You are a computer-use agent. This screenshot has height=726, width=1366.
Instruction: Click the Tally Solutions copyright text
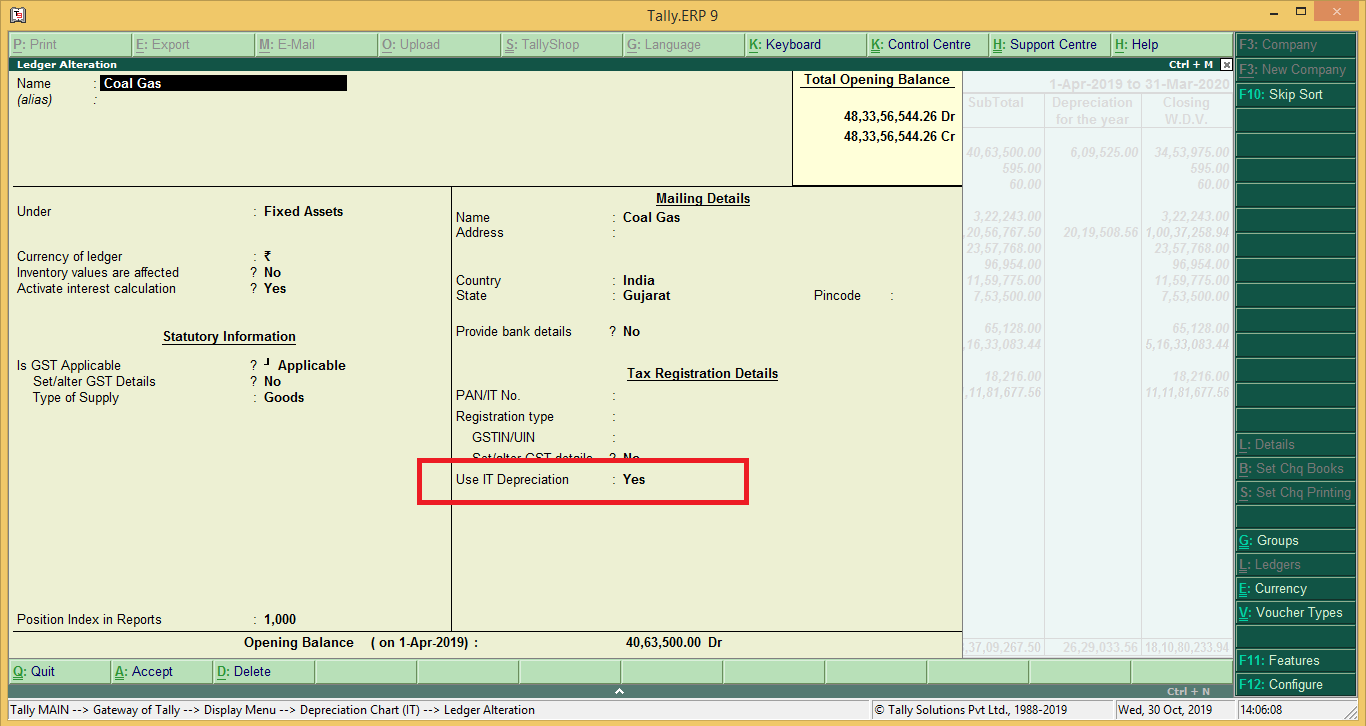click(970, 710)
